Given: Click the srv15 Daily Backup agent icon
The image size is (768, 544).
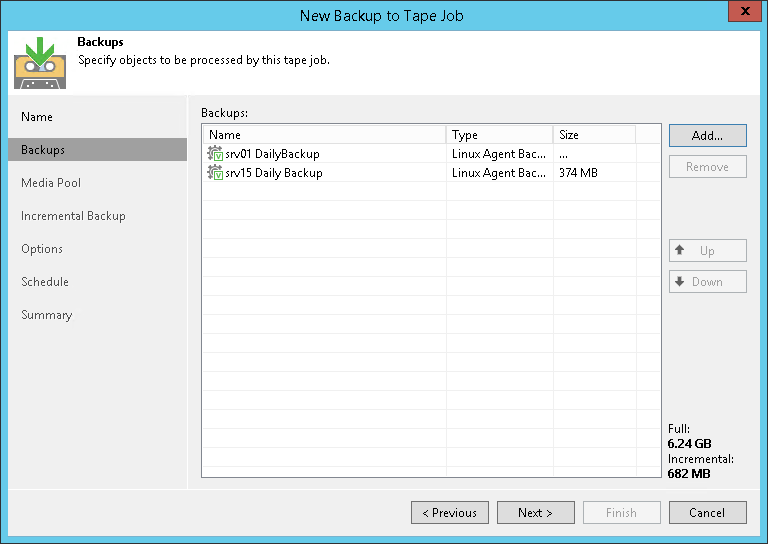Looking at the screenshot, I should click(215, 173).
